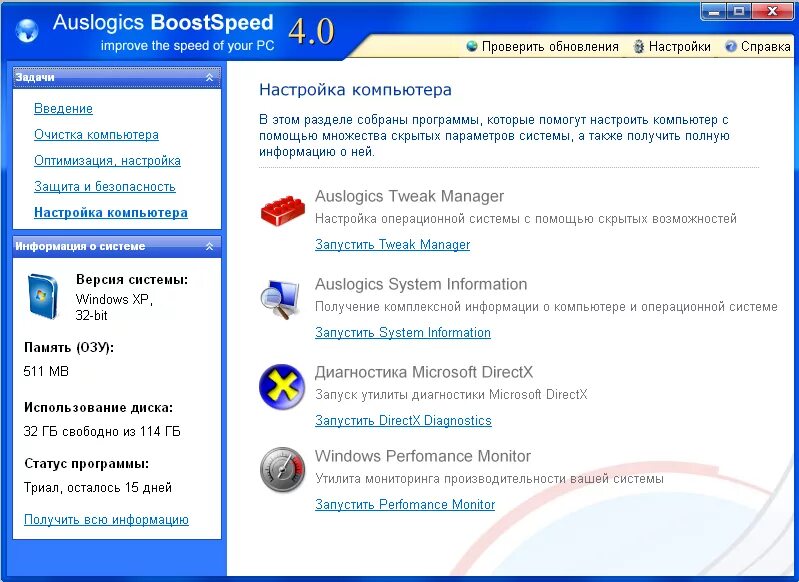
Task: Click the Performance Monitor gauge icon
Action: coord(282,469)
